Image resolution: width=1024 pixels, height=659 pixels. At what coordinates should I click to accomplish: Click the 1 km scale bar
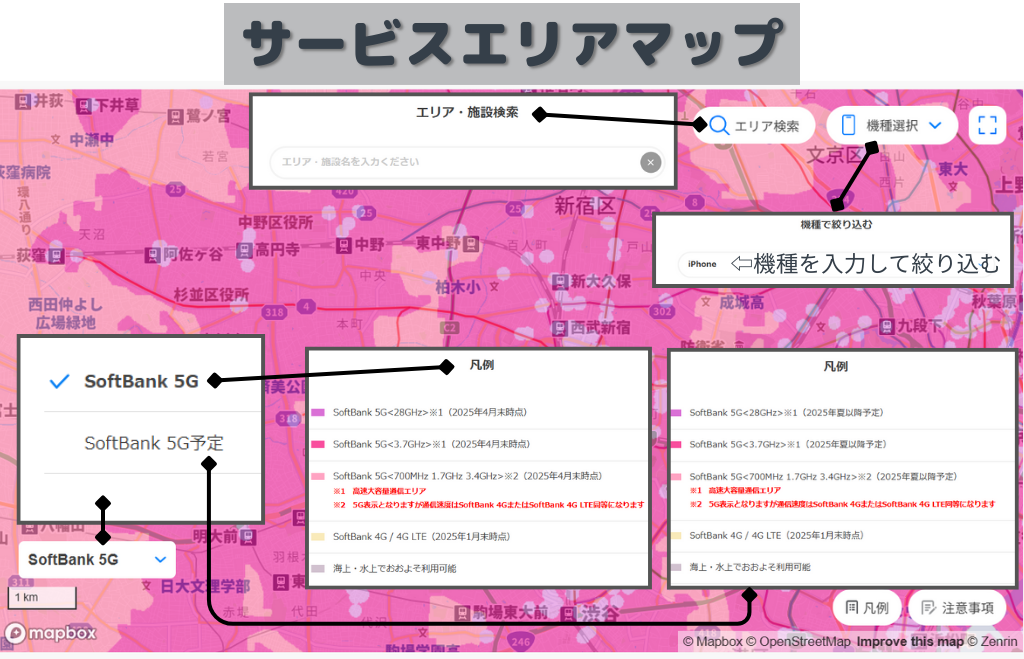[42, 598]
